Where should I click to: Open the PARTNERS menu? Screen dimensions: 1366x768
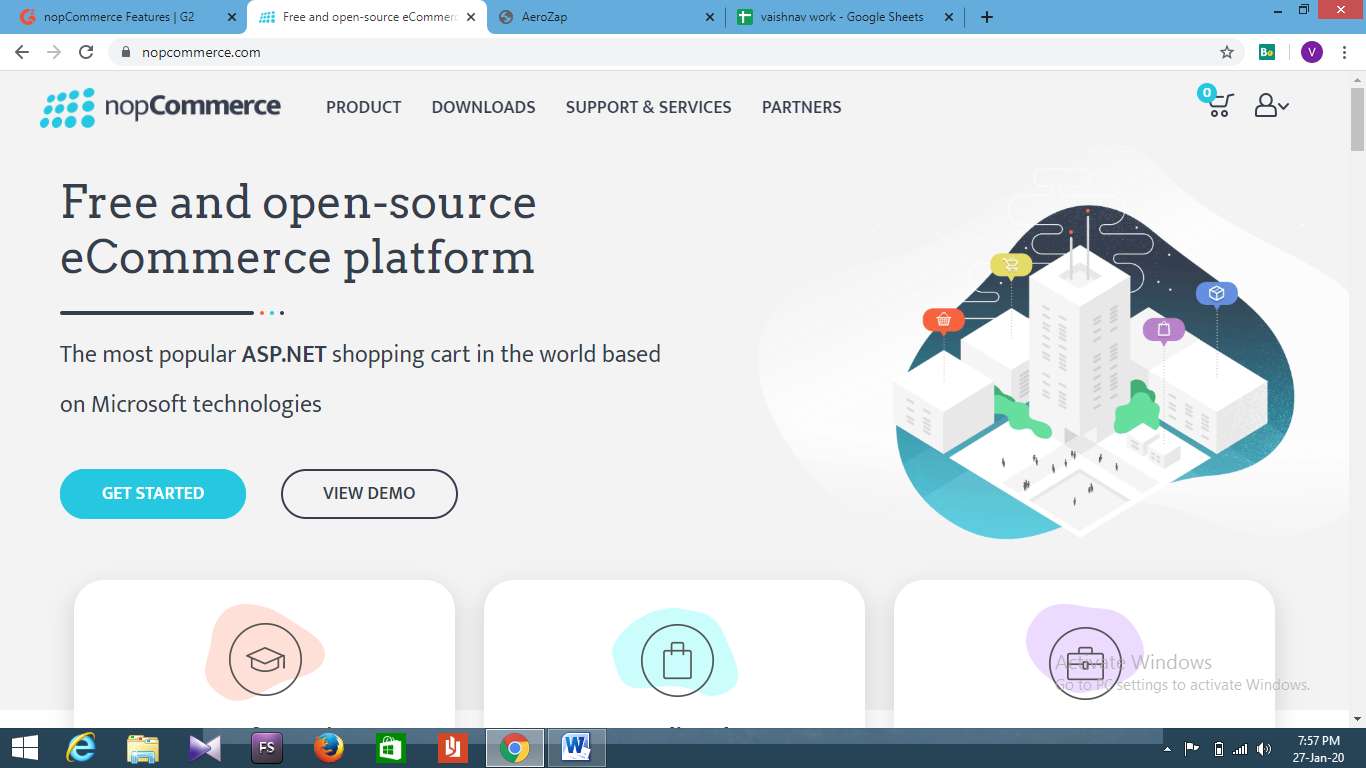point(802,107)
